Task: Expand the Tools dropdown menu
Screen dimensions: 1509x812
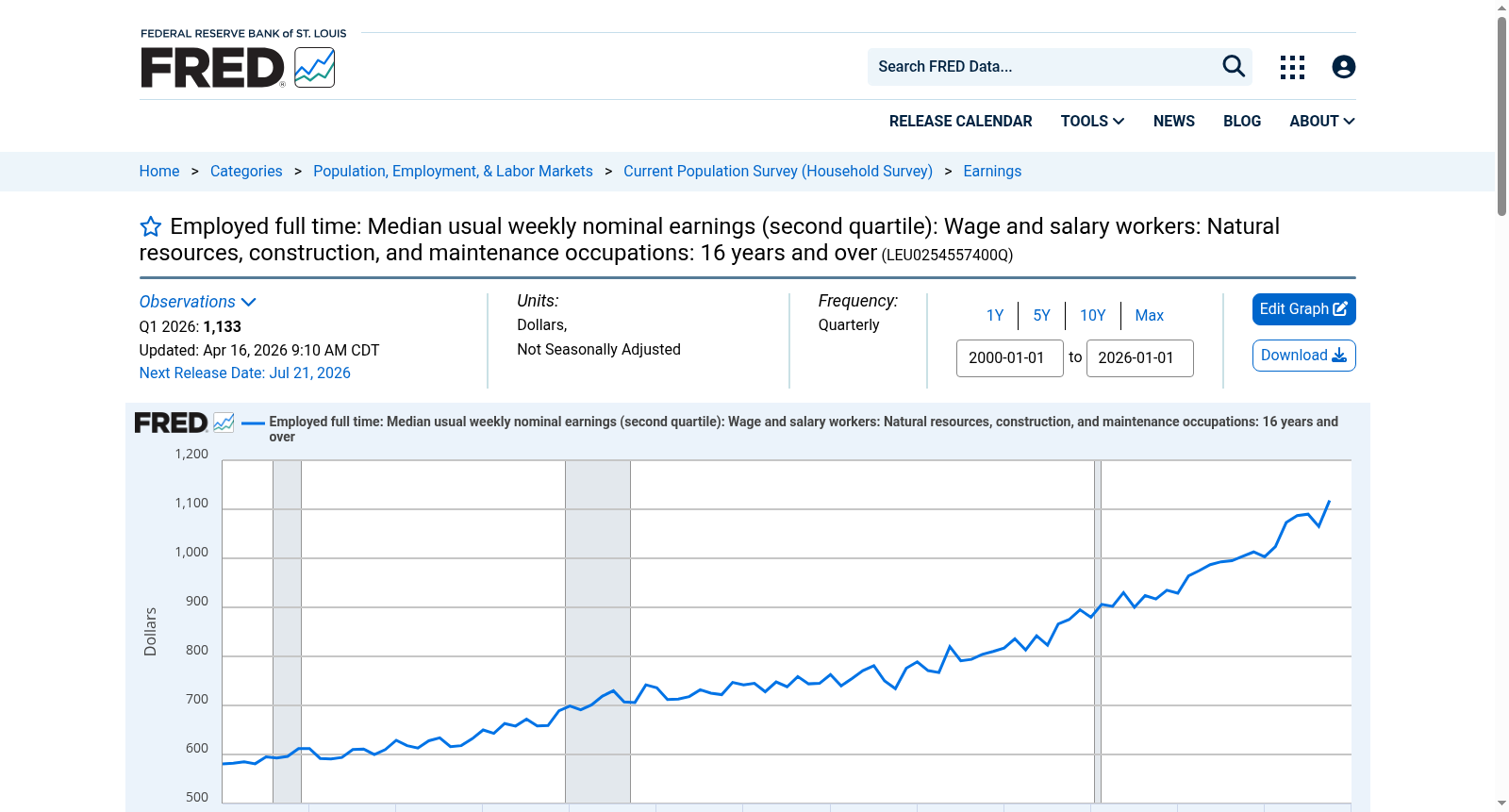Action: click(x=1092, y=121)
